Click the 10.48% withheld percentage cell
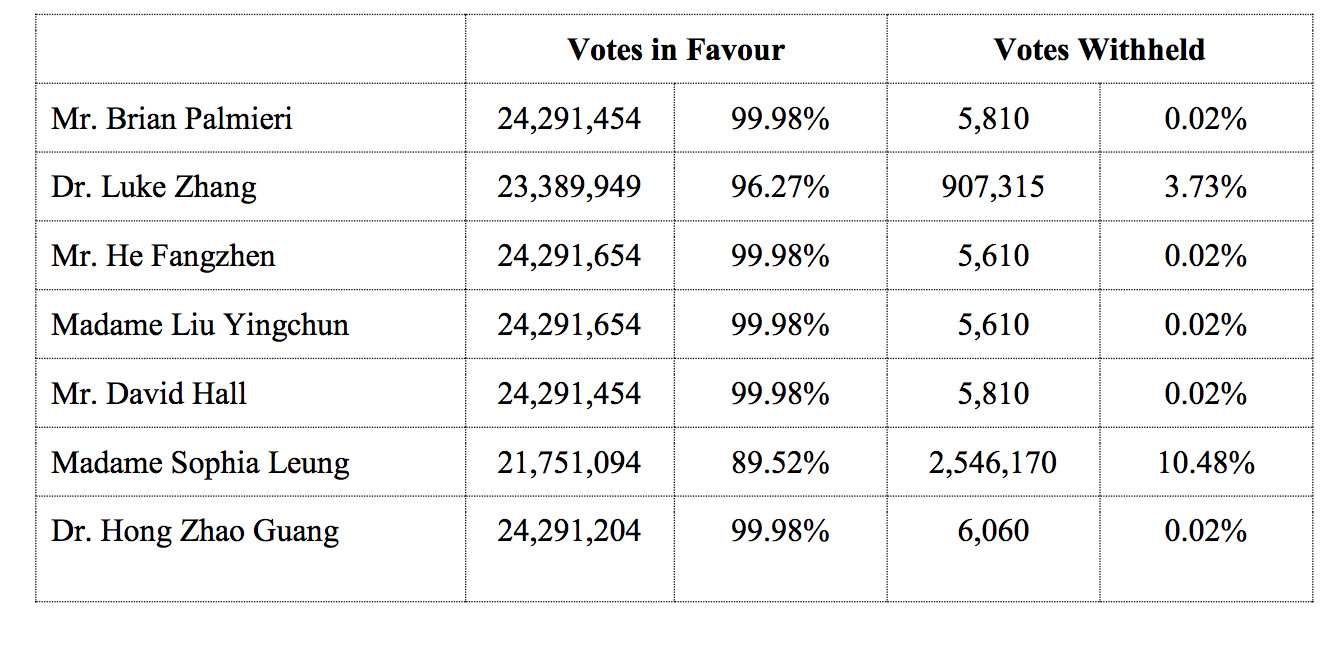The height and width of the screenshot is (646, 1338). [x=1206, y=462]
